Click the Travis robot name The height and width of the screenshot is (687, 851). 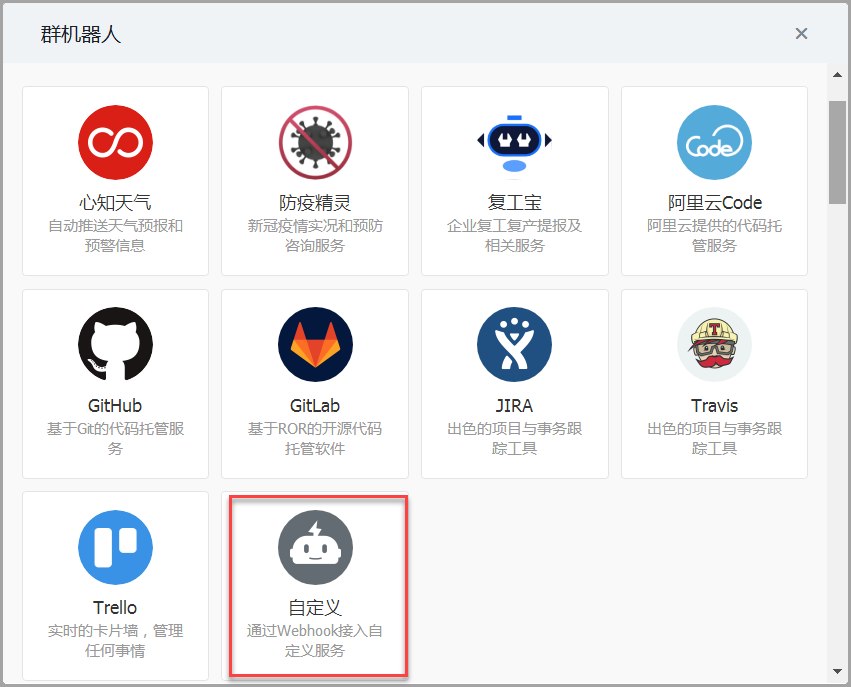(714, 405)
